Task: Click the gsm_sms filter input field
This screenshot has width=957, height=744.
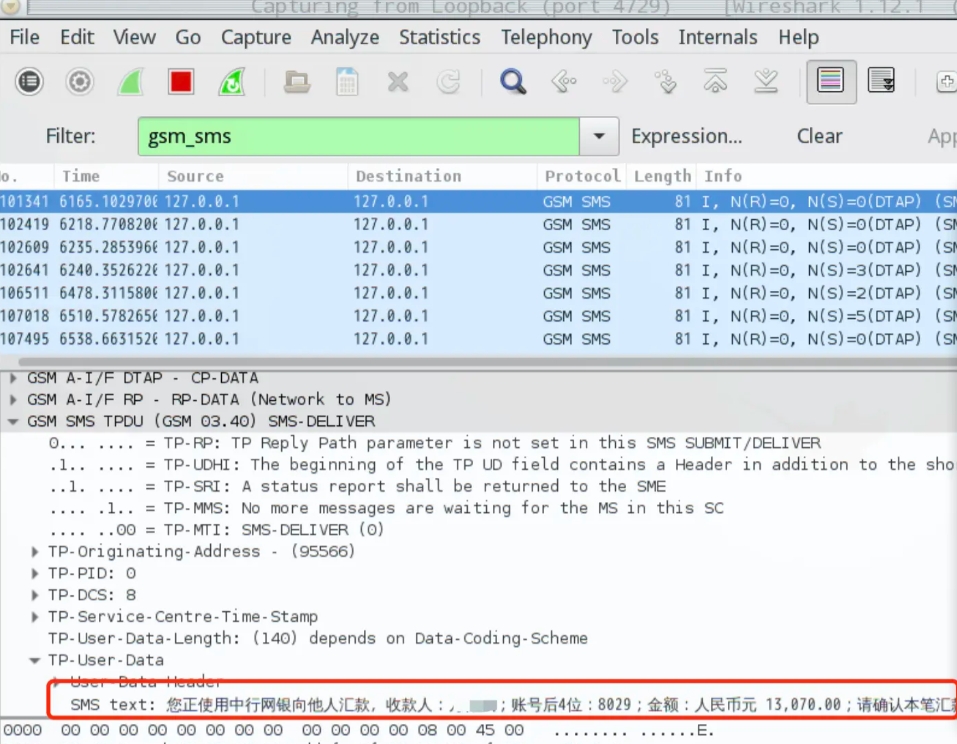Action: (358, 136)
